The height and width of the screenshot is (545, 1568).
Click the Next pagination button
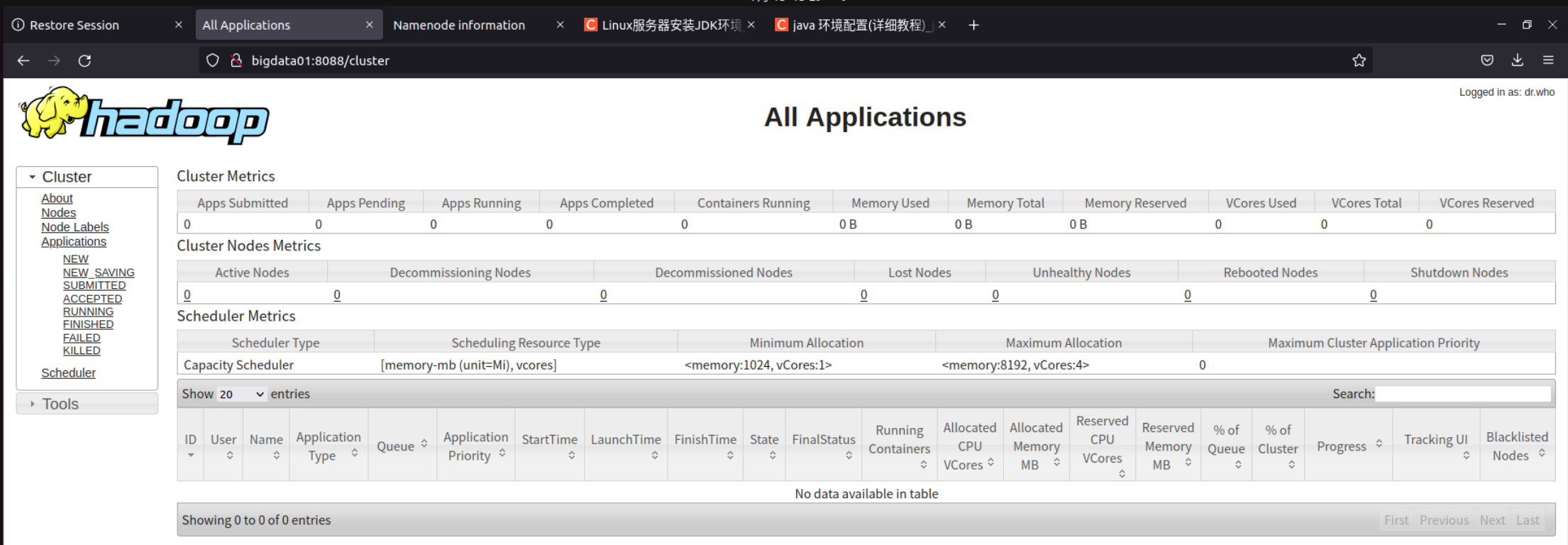1492,520
